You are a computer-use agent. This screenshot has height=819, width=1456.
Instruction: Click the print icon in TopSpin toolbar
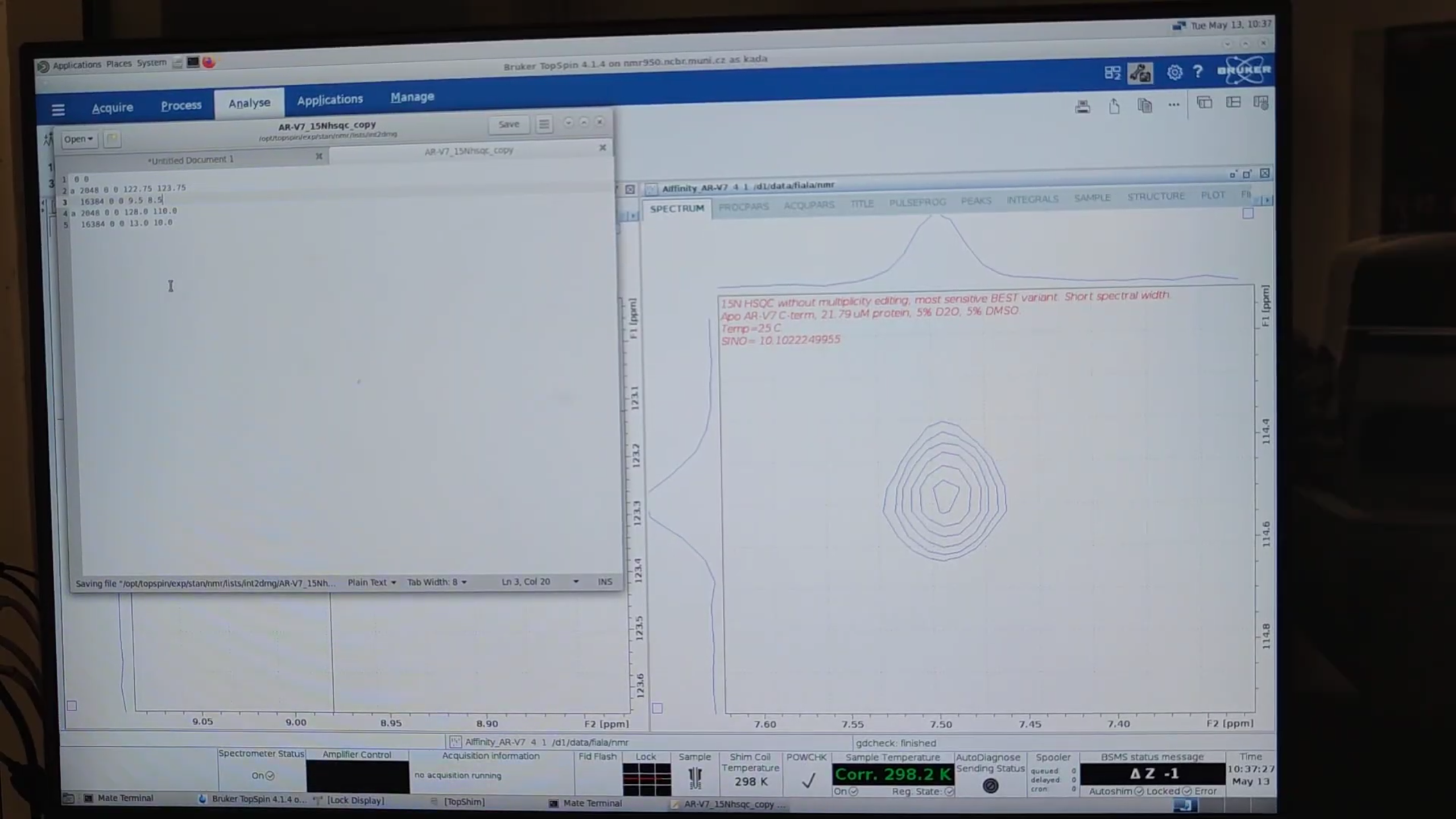pos(1082,106)
